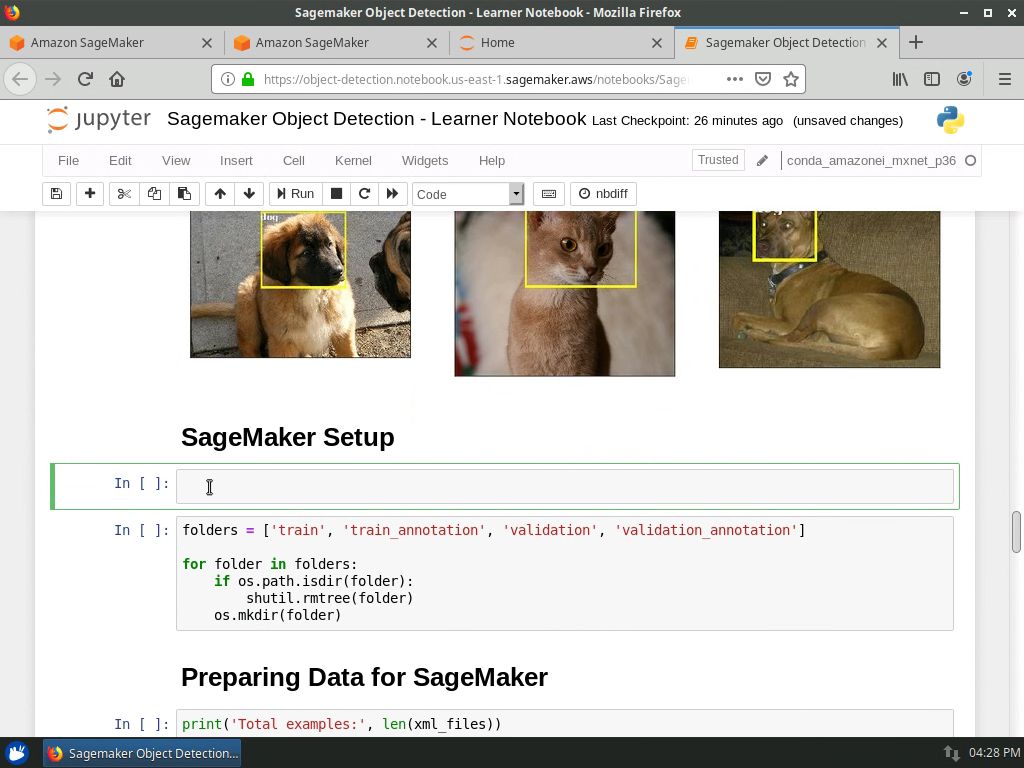
Task: Click the conda_amazonei_mxnet_p36 kernel name
Action: 871,161
